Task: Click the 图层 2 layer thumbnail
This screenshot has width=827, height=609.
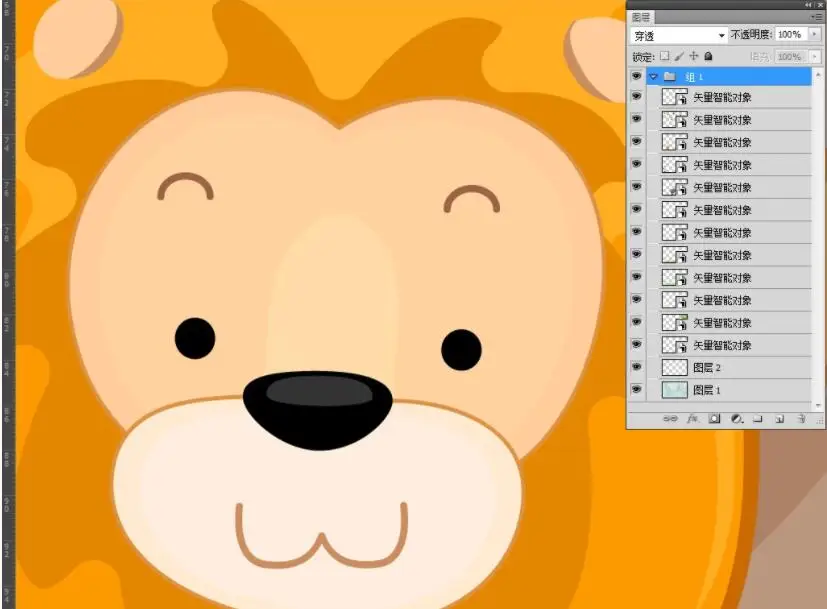Action: pos(675,368)
